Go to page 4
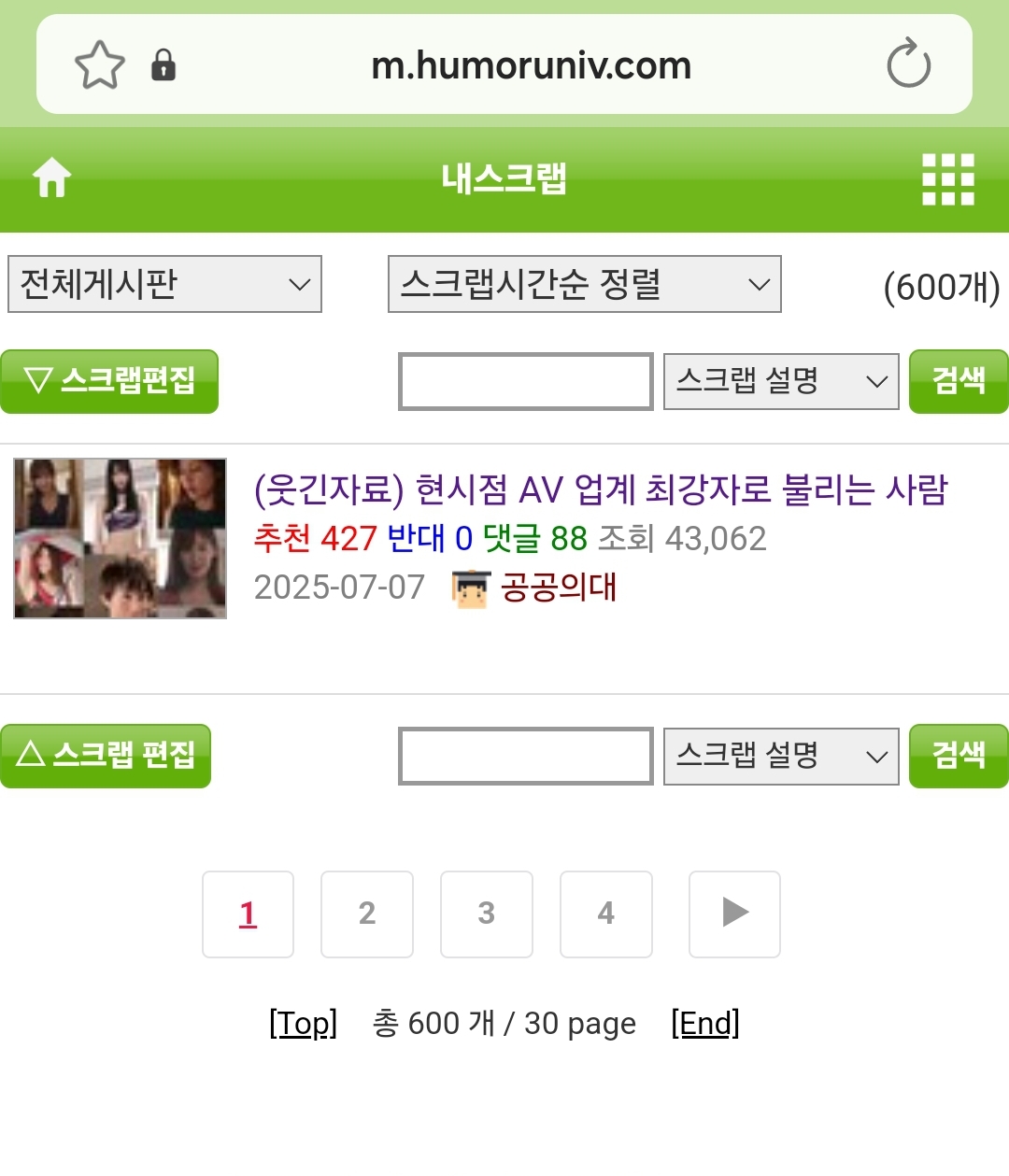Screen dimensions: 1009x1176 (606, 914)
